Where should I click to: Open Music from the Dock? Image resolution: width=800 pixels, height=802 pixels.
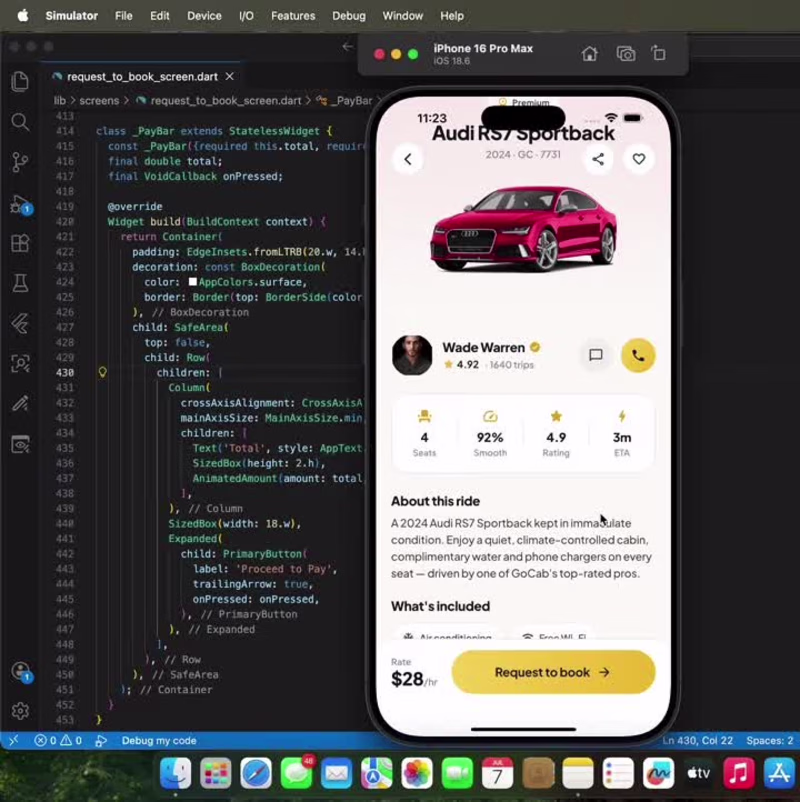(739, 773)
